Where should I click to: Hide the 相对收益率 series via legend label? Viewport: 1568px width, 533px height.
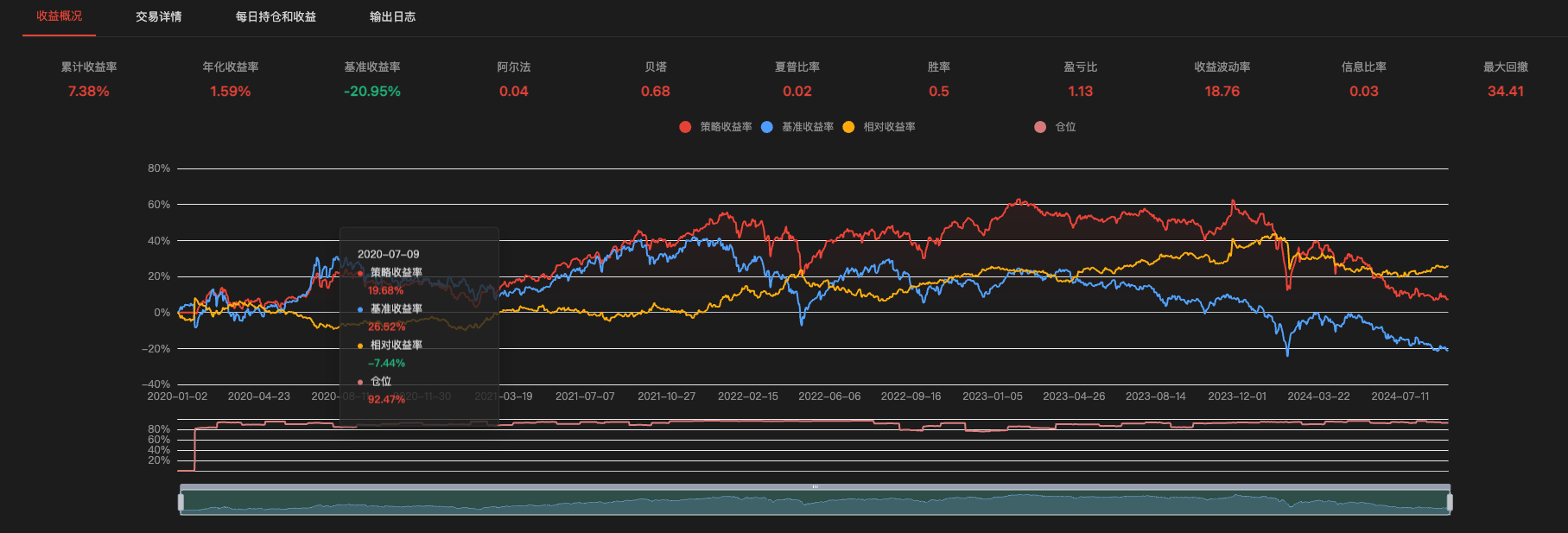tap(889, 127)
